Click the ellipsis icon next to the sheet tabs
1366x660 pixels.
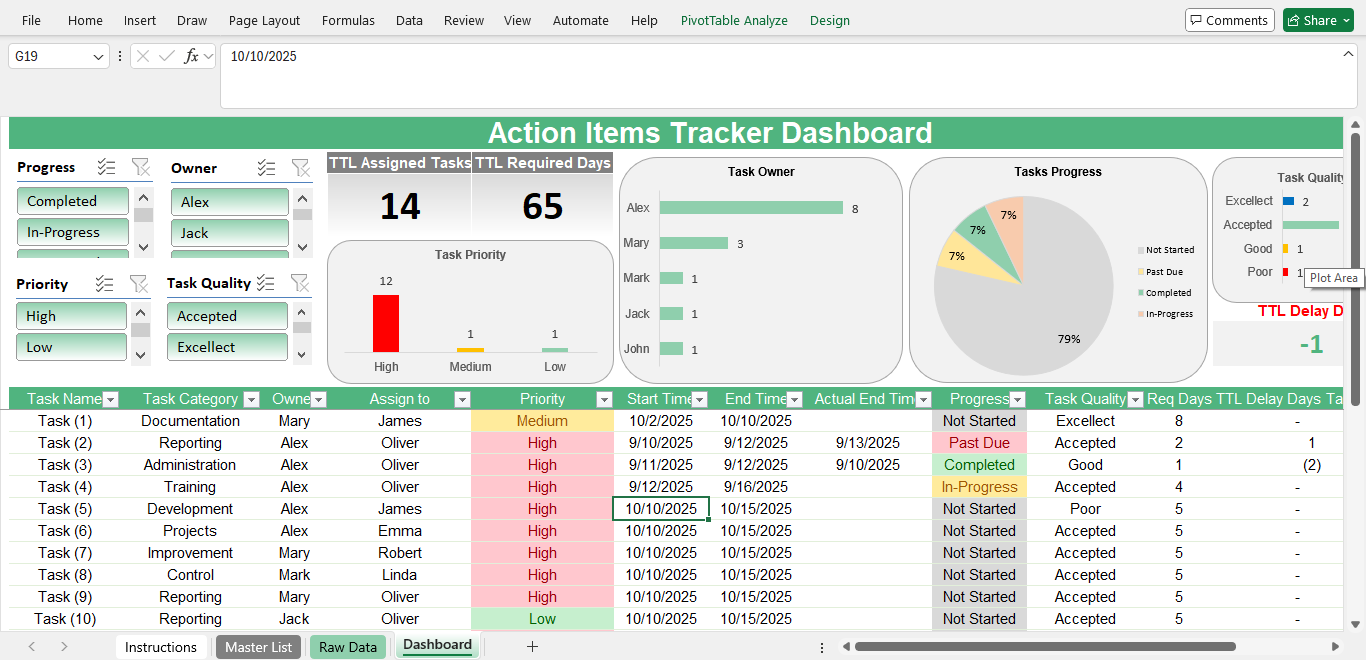[x=822, y=647]
